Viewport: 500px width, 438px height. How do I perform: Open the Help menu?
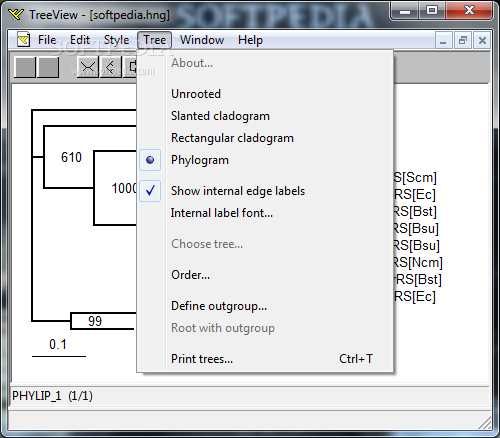(x=250, y=40)
